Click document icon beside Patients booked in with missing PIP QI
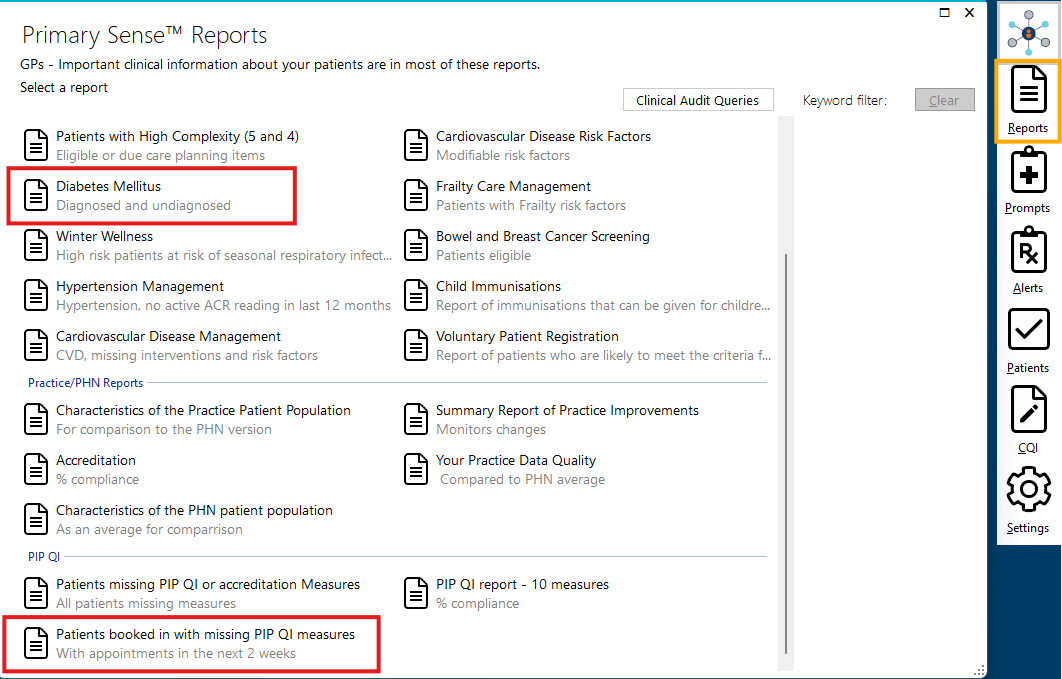Image resolution: width=1062 pixels, height=679 pixels. click(x=36, y=644)
